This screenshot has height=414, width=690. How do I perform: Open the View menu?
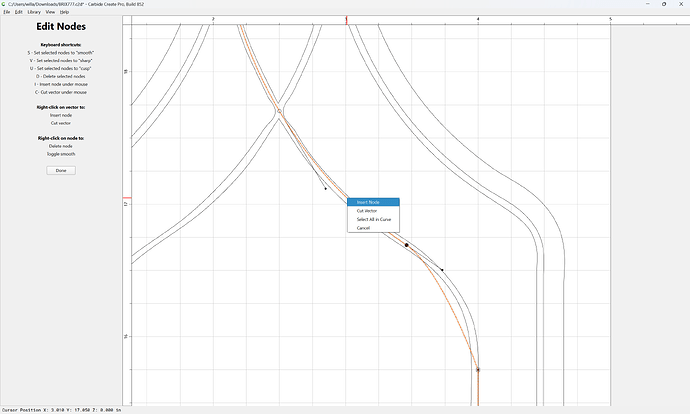[x=51, y=12]
